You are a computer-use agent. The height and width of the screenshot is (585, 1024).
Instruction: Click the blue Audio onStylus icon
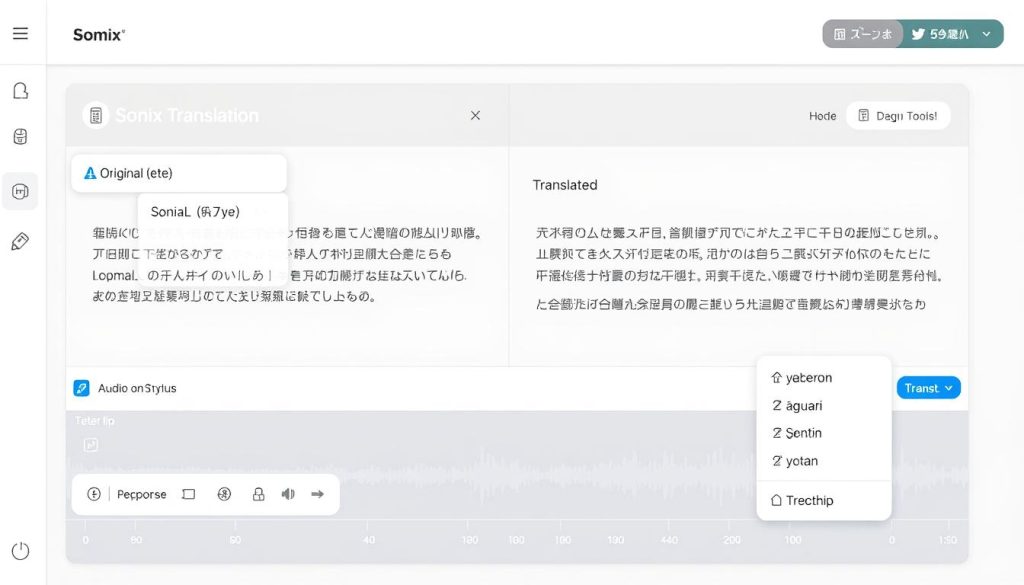pyautogui.click(x=82, y=388)
